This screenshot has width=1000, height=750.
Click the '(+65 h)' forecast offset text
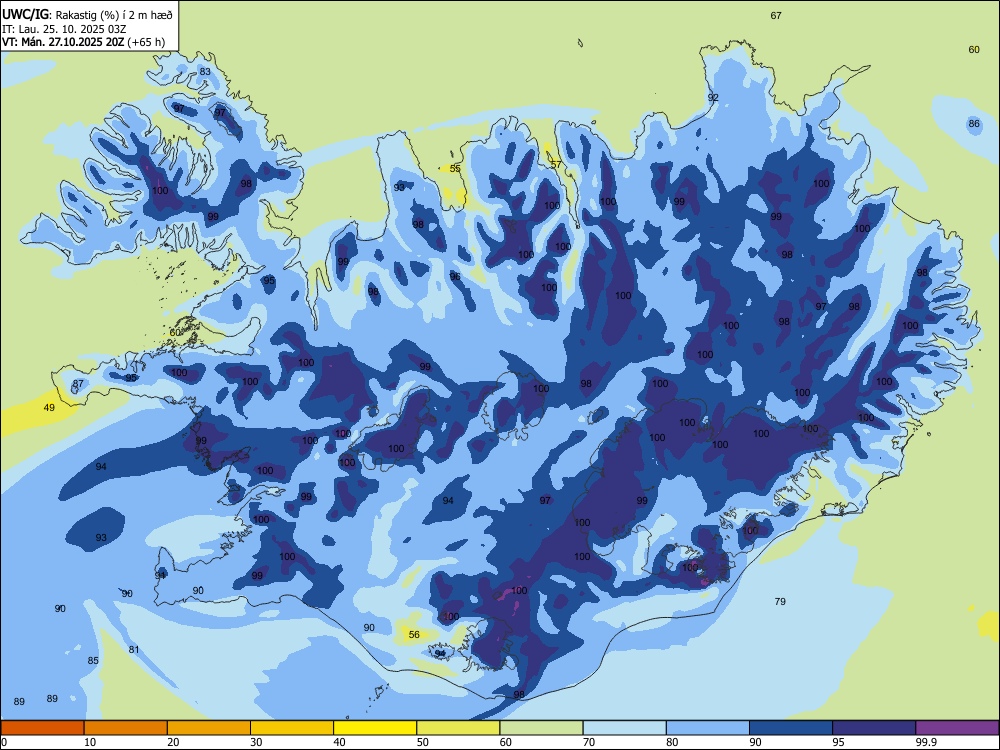146,42
